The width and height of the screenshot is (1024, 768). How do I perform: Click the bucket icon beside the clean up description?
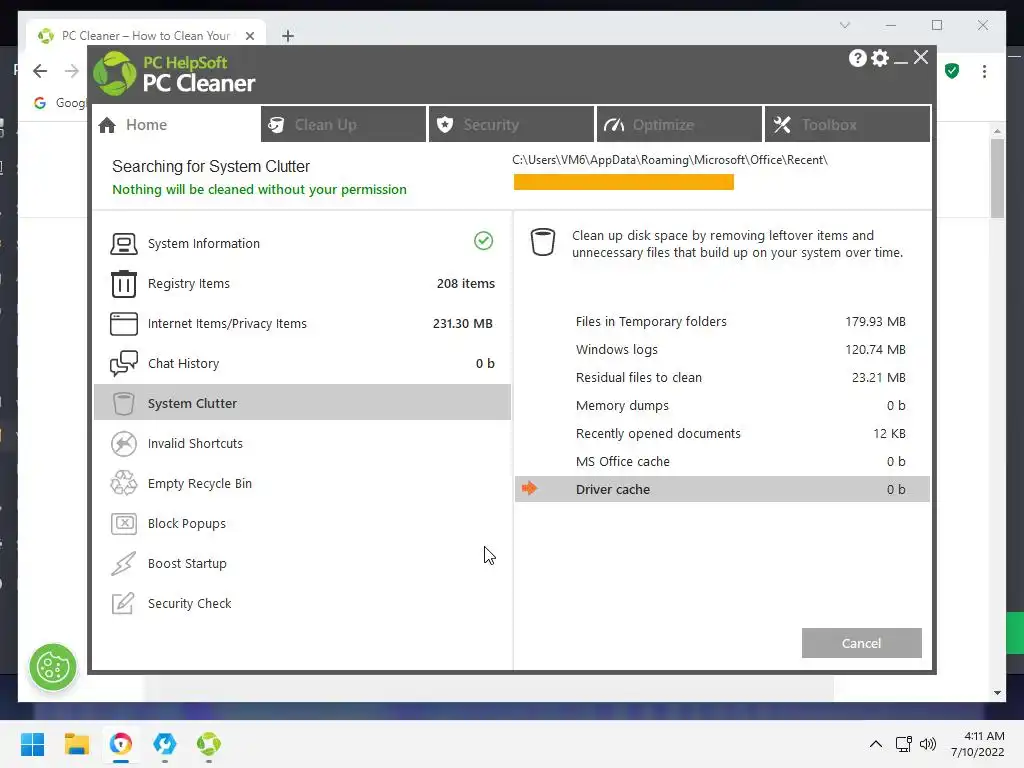tap(543, 242)
